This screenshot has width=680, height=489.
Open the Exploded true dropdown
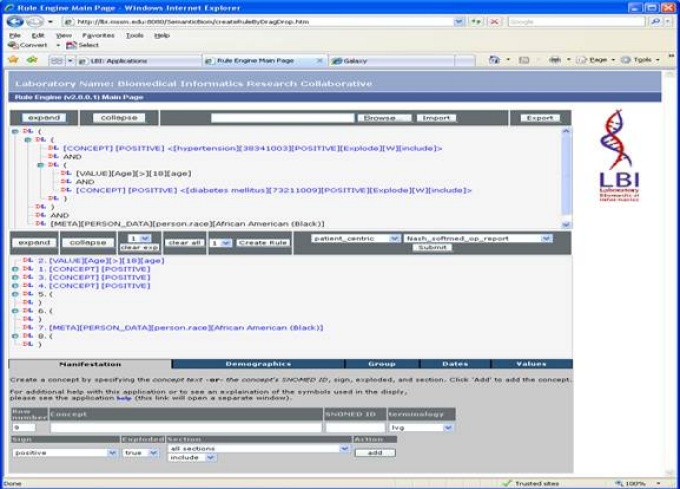141,452
